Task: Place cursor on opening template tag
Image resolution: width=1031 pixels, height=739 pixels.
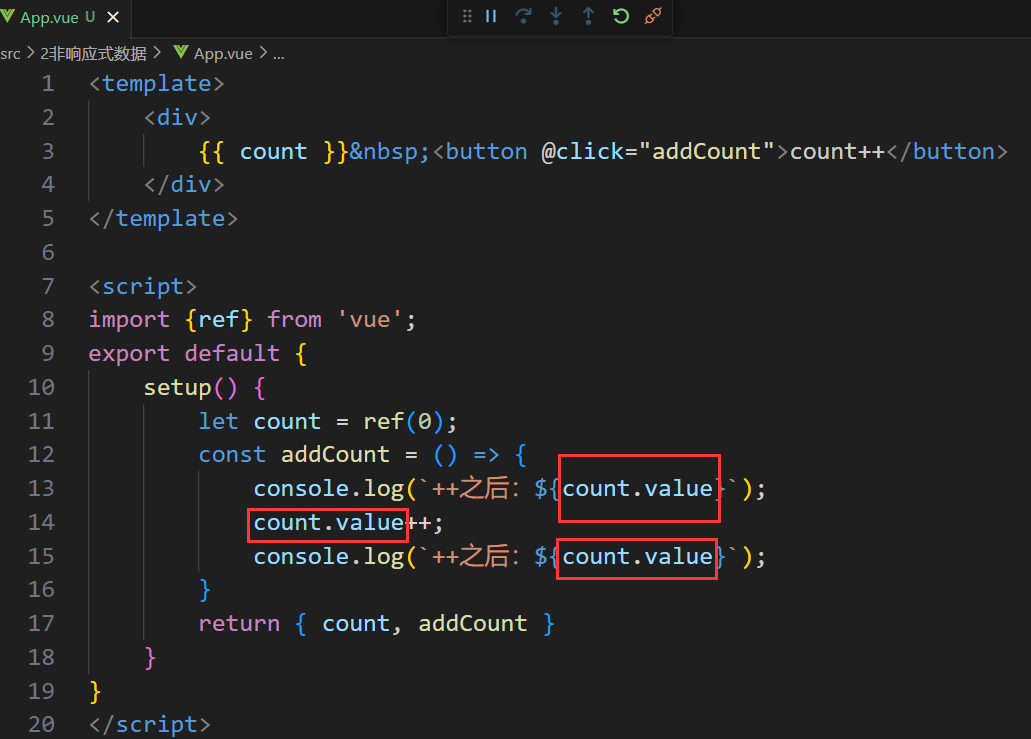Action: tap(156, 83)
